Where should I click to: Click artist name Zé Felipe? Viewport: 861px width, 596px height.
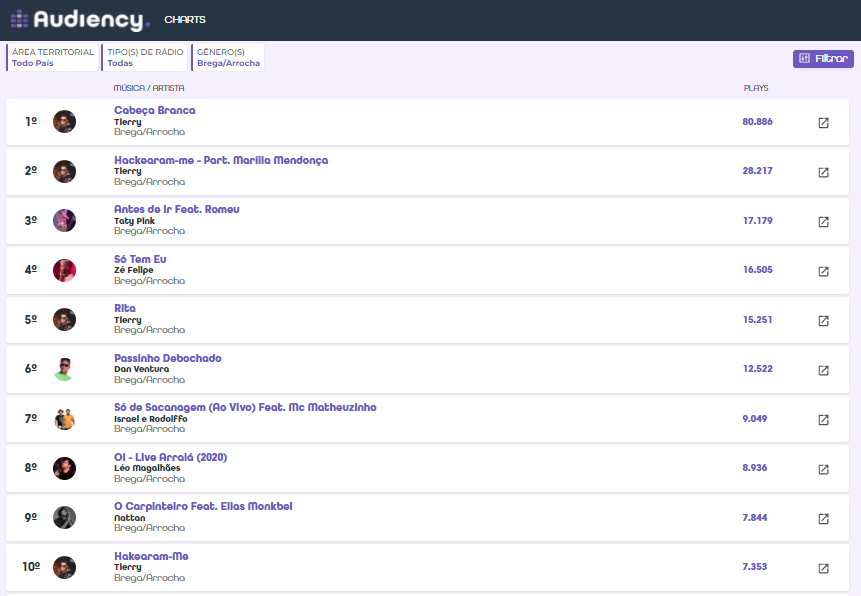[x=133, y=270]
